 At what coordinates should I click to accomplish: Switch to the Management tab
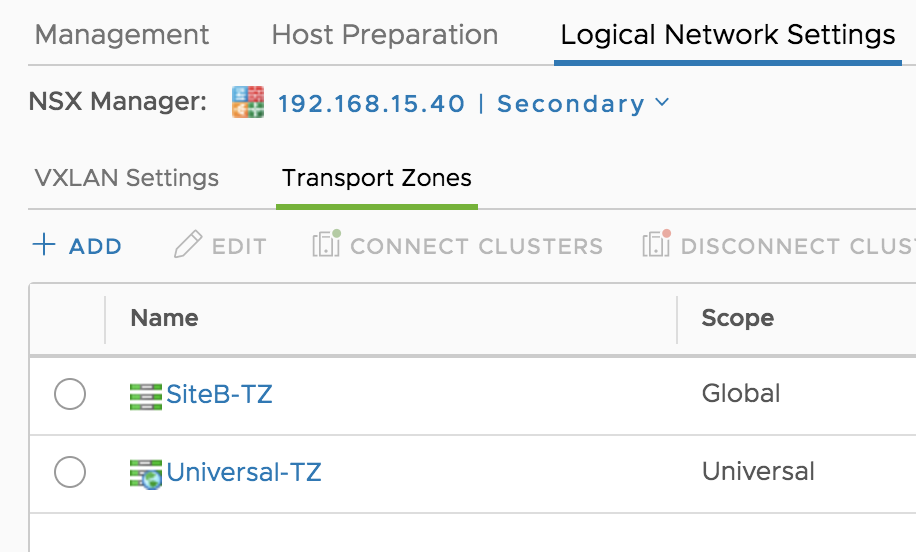tap(122, 34)
